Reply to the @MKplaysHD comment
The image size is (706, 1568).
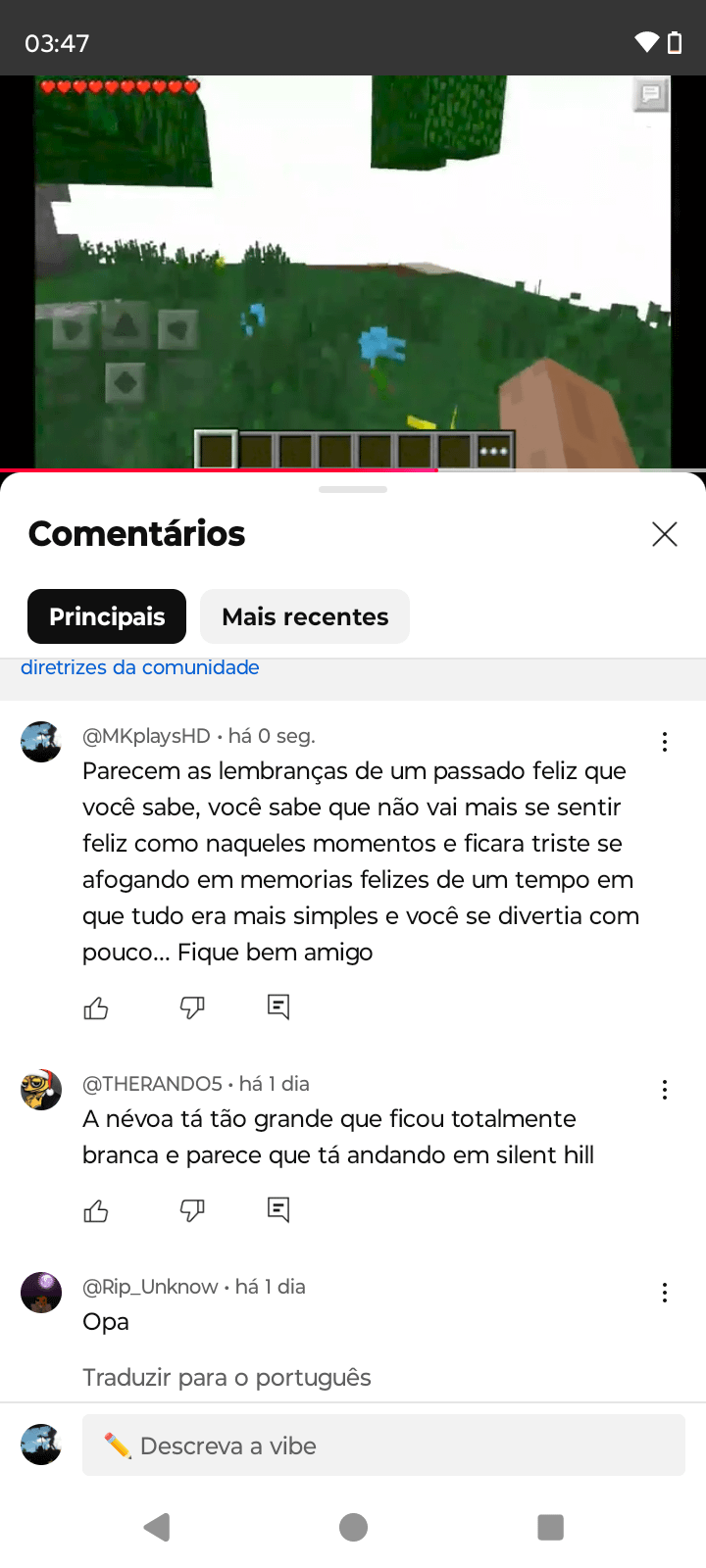(278, 1006)
